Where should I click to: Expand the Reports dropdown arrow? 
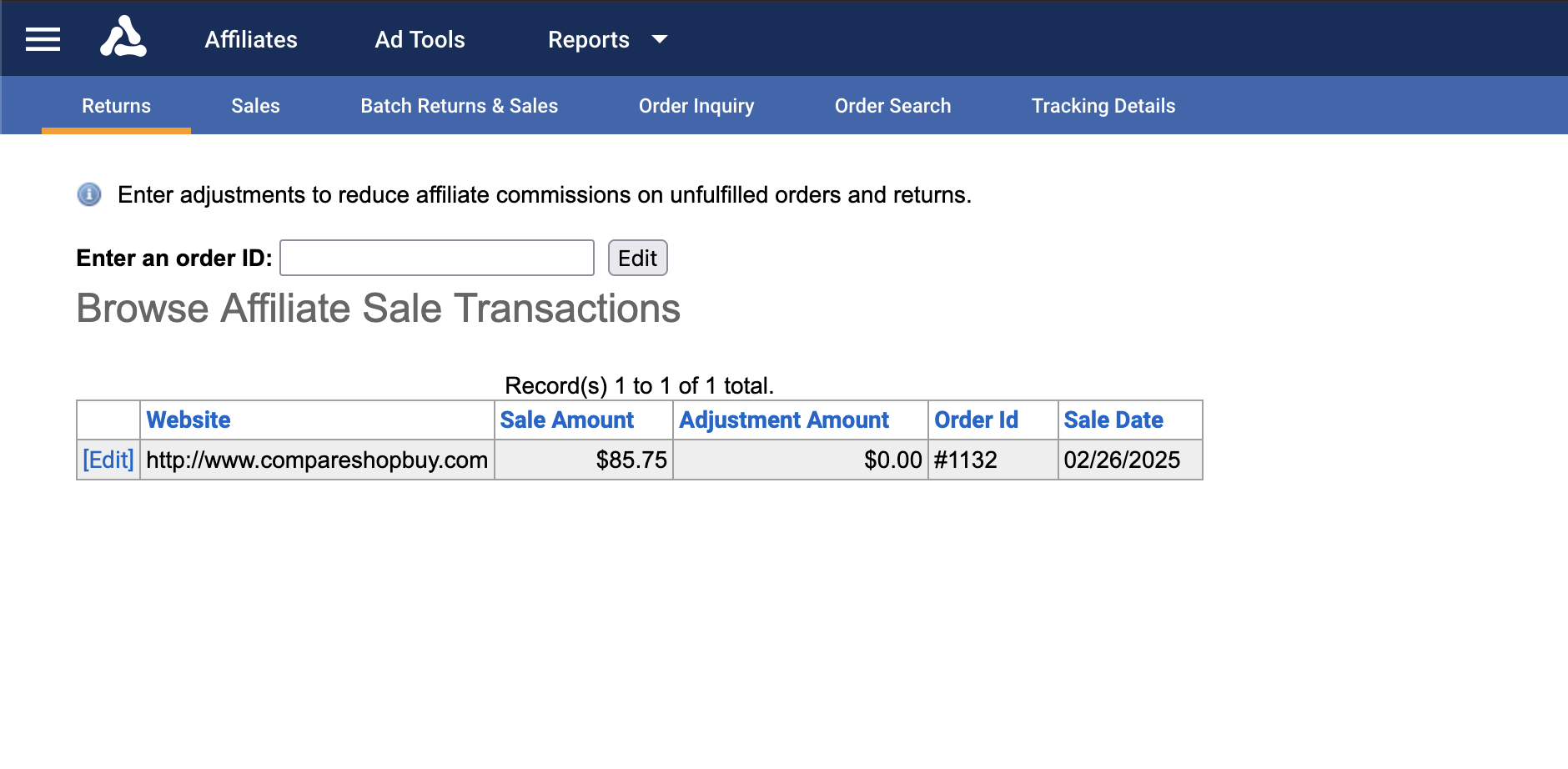pyautogui.click(x=659, y=39)
